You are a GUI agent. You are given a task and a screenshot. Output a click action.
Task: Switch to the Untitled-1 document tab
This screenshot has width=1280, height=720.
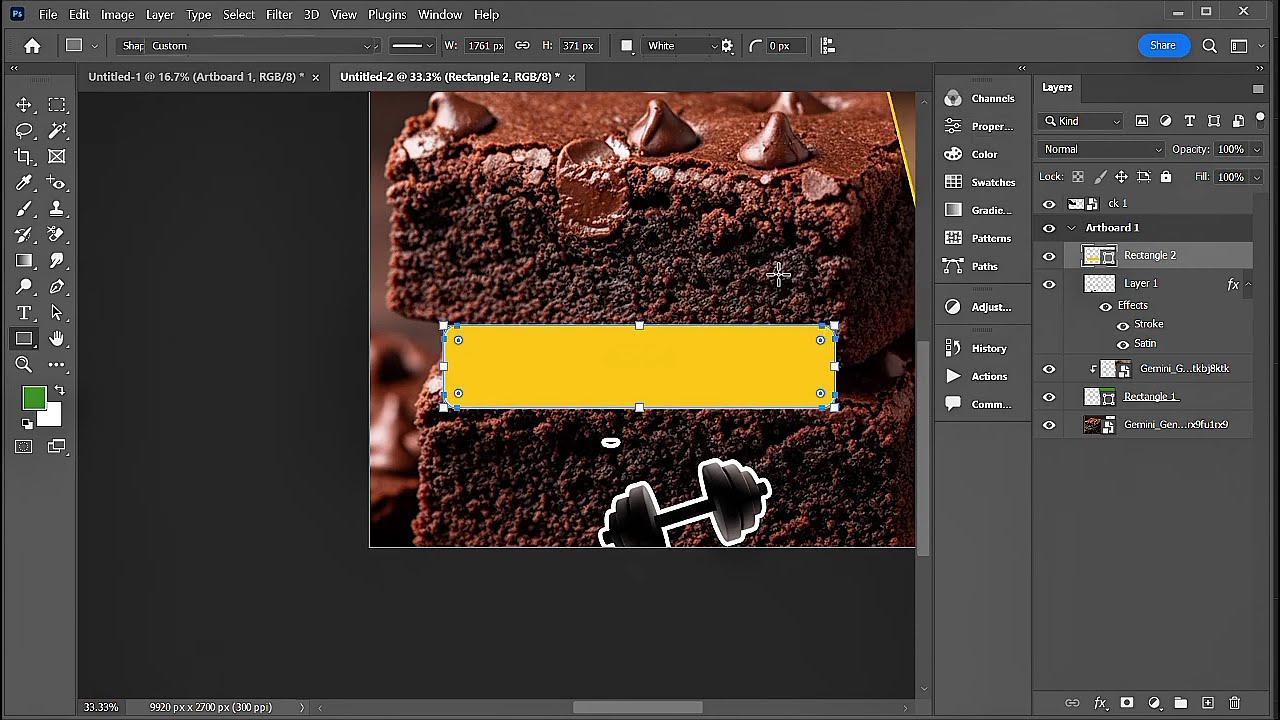point(196,77)
